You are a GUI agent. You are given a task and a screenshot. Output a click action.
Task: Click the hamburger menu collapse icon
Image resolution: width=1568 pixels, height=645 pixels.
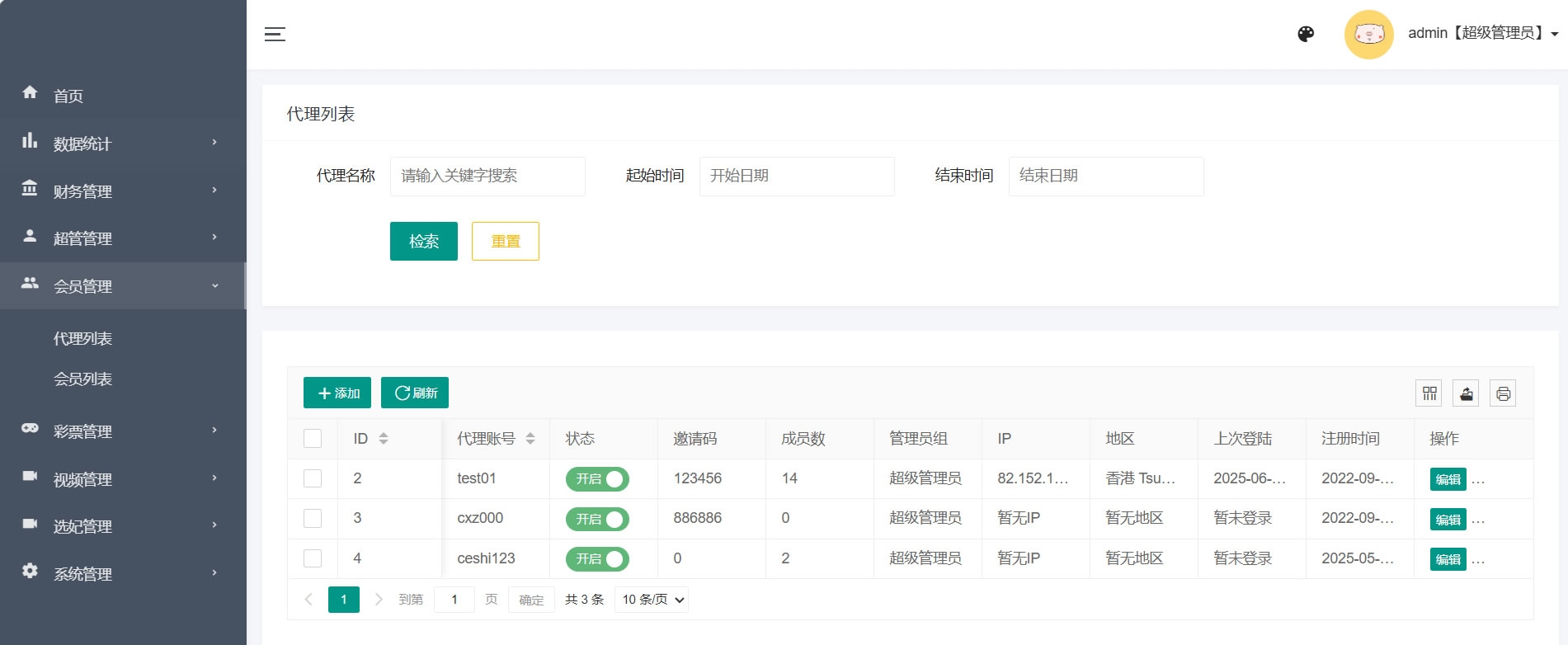point(275,34)
